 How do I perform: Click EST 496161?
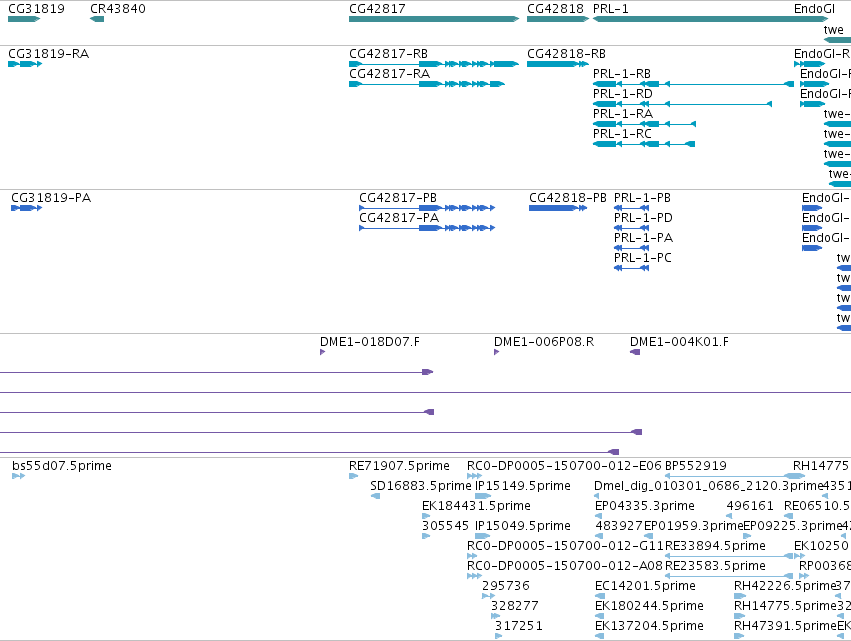point(729,517)
